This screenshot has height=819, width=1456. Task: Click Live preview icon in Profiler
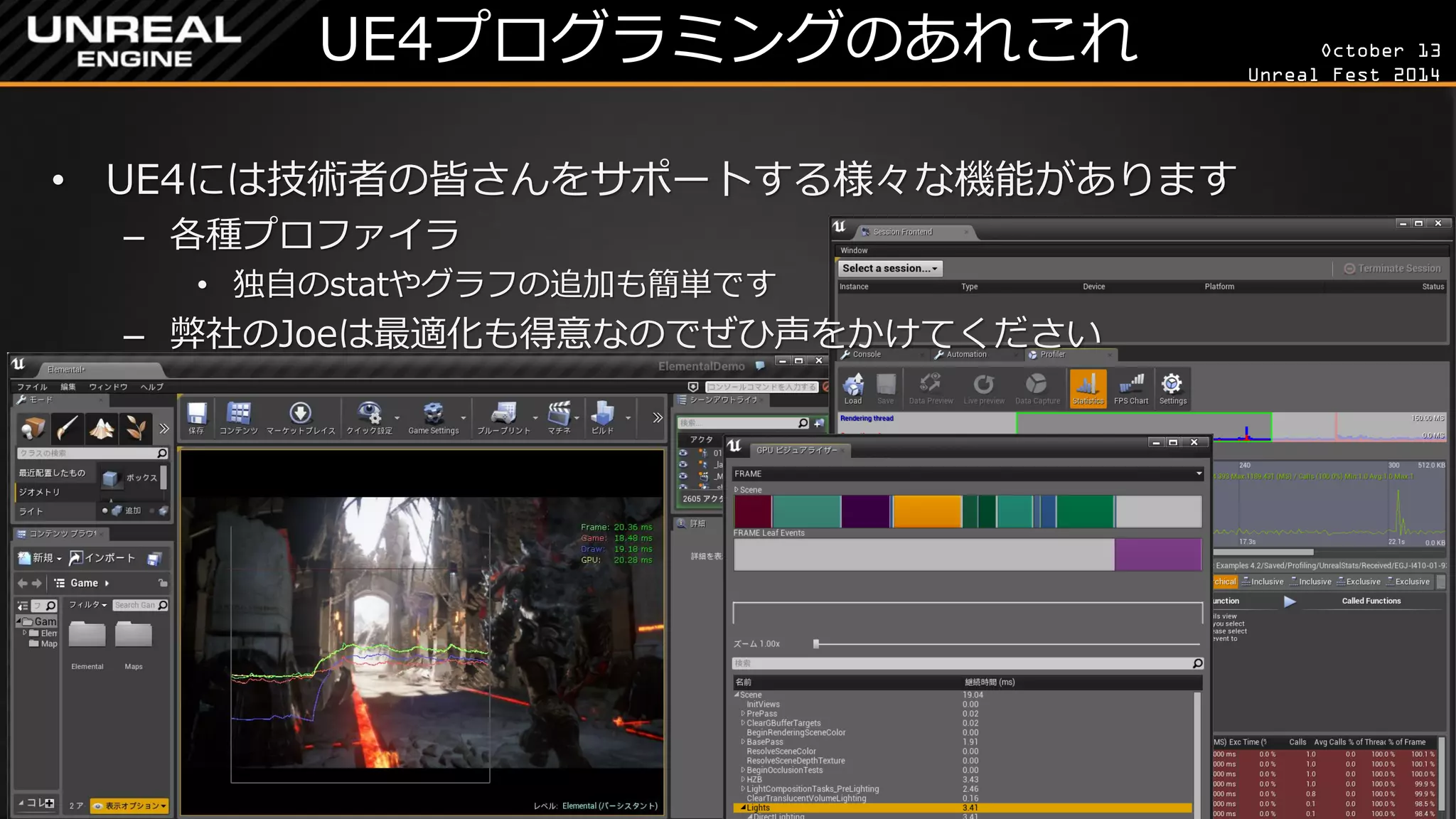pyautogui.click(x=984, y=389)
